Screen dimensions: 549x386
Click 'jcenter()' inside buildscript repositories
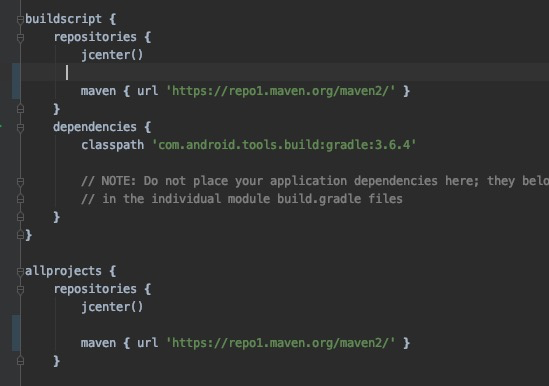coord(112,55)
